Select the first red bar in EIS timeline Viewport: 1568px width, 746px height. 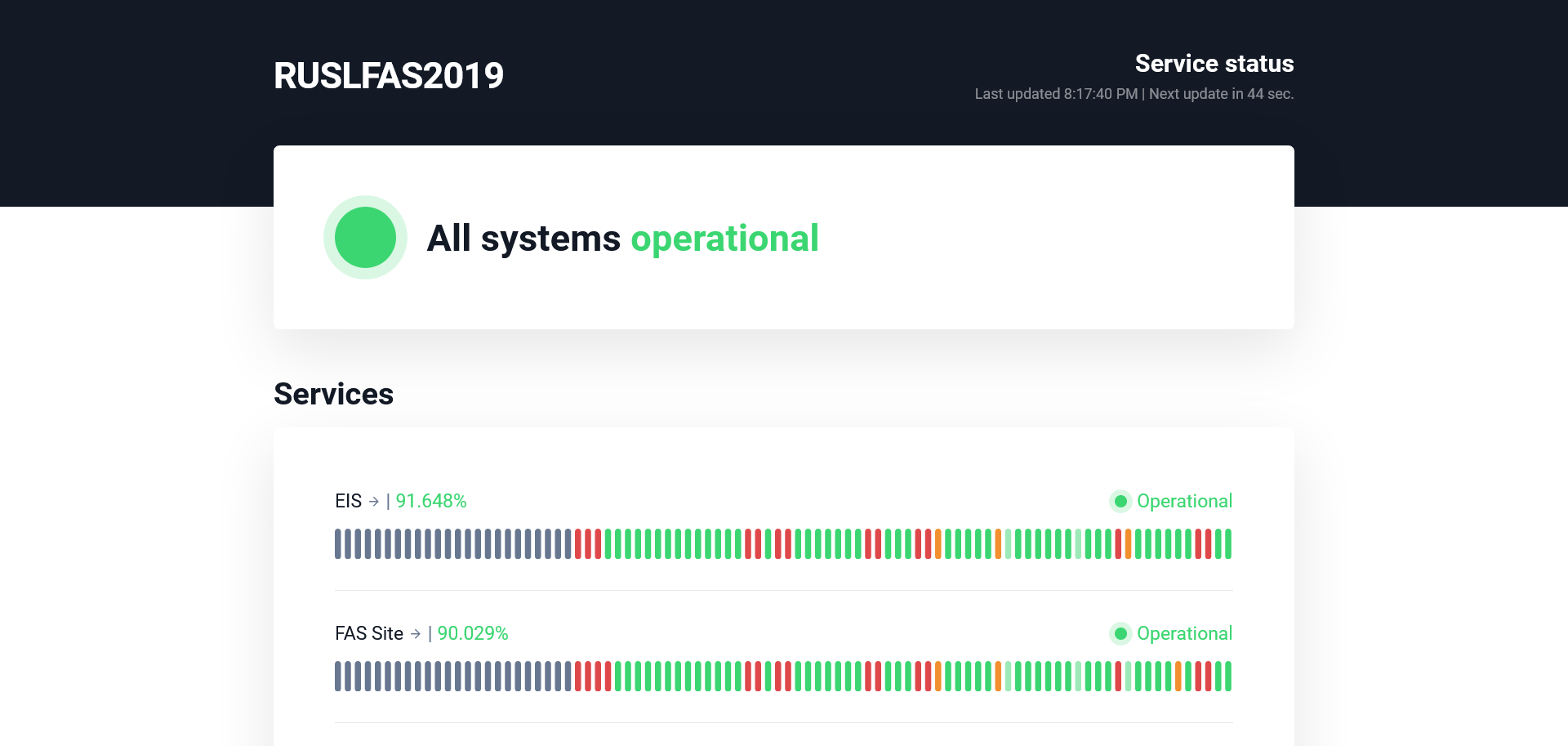pos(578,544)
